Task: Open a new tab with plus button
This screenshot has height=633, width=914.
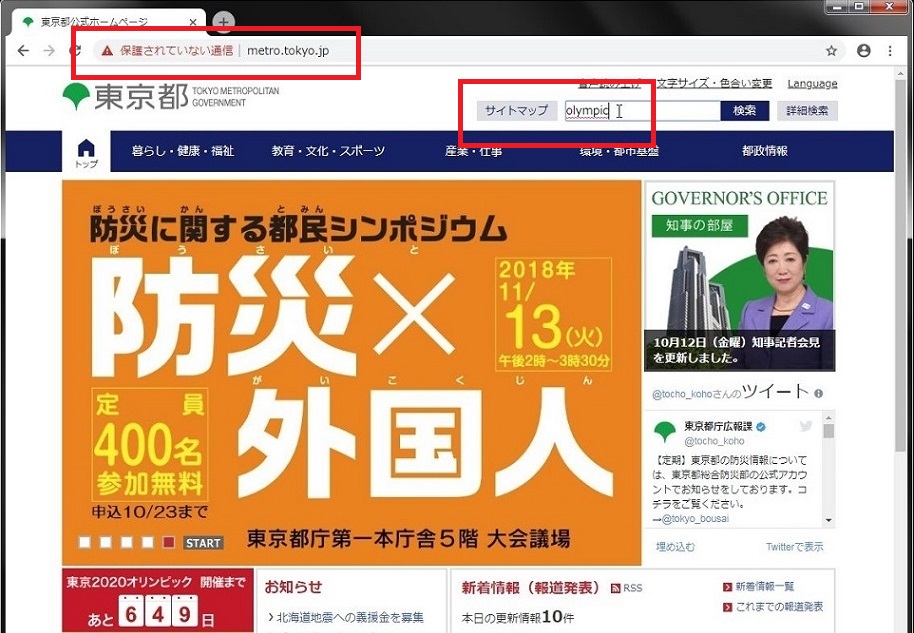Action: (x=223, y=22)
